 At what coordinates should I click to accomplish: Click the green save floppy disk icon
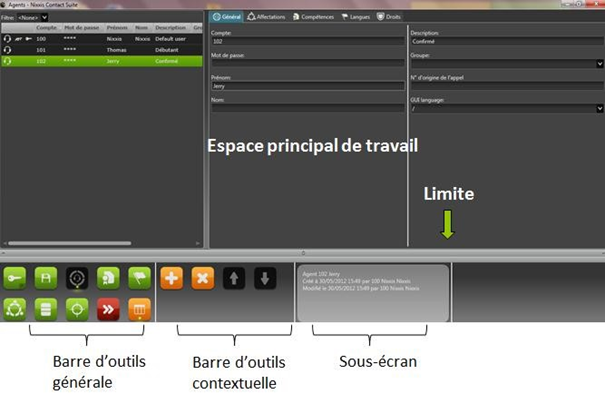point(46,278)
